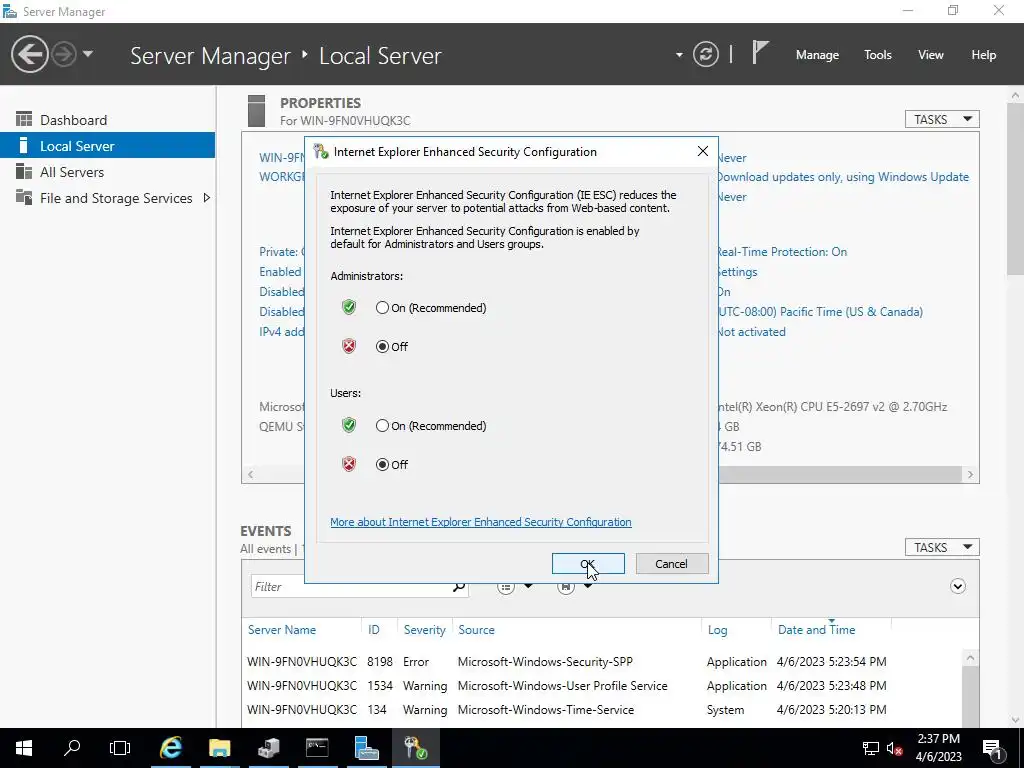Confirm dialog with OK button

(588, 564)
